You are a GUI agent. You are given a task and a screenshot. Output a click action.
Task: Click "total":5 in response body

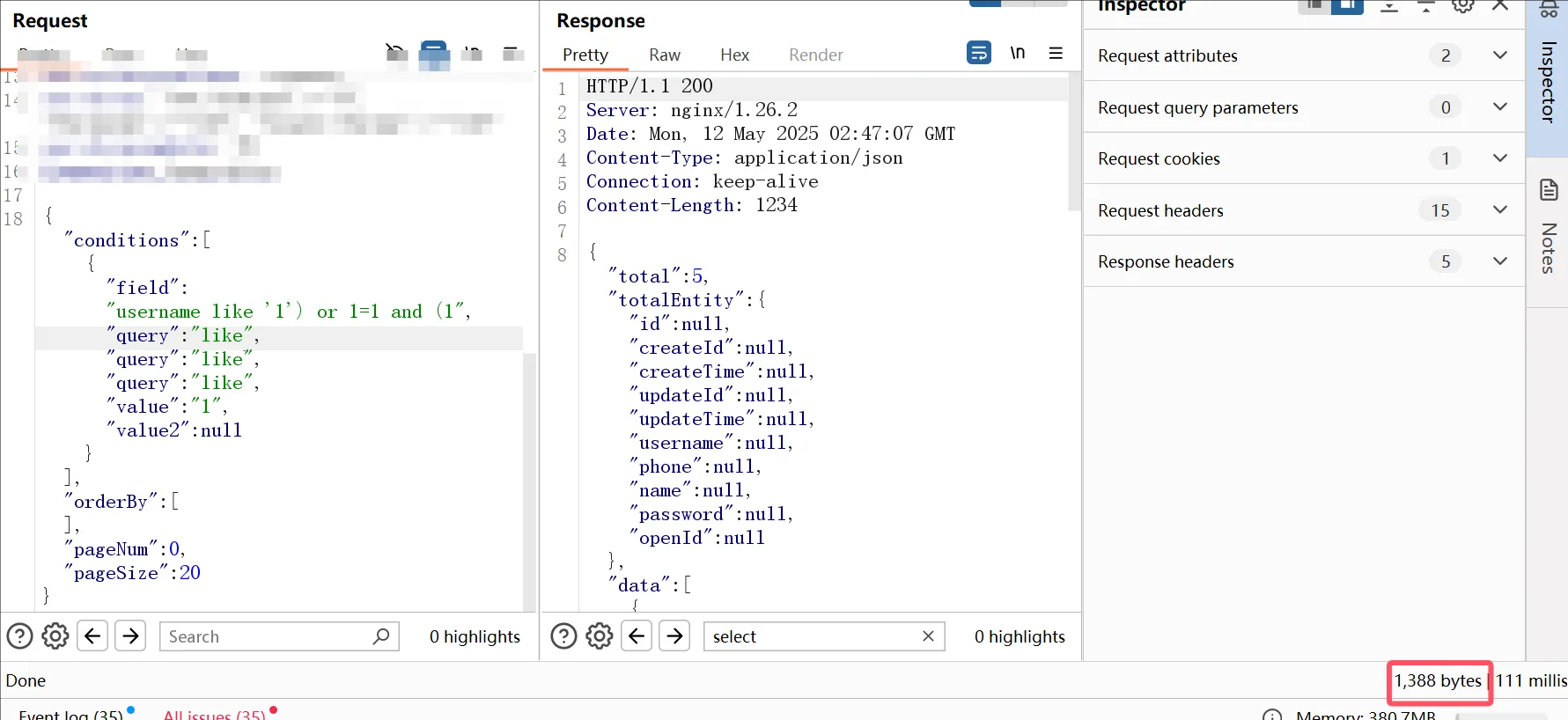658,276
